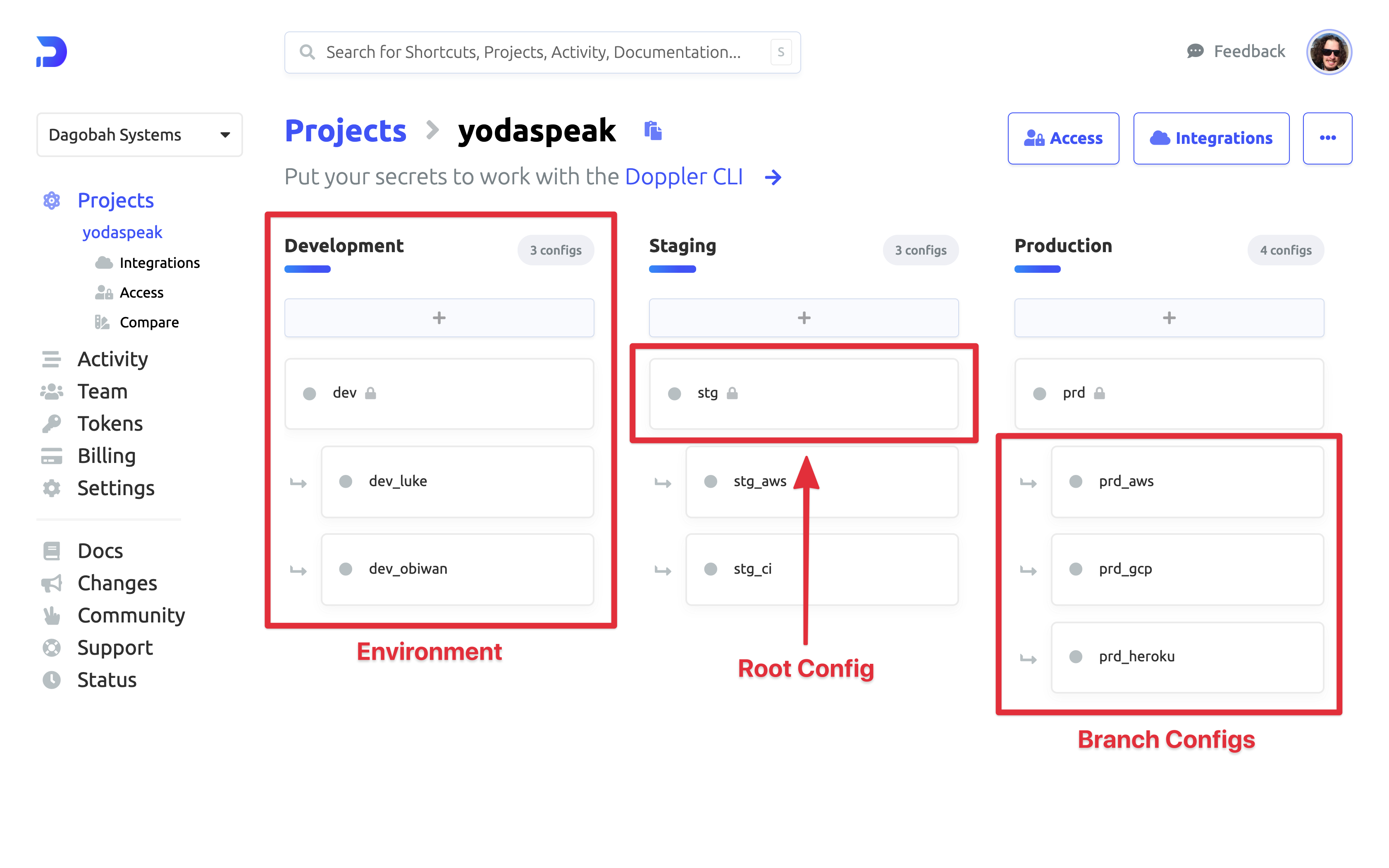Select Compare in the sidebar submenu
1389x868 pixels.
click(x=149, y=323)
